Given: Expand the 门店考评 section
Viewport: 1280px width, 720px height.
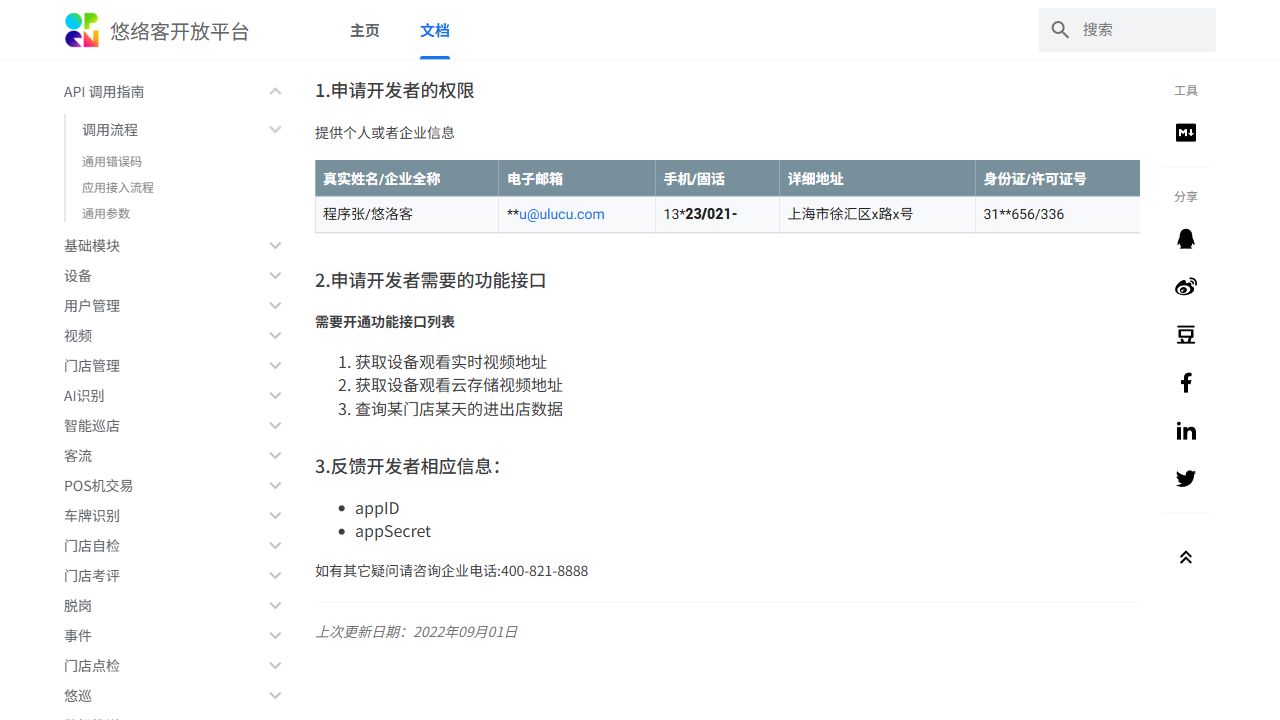Looking at the screenshot, I should [275, 576].
